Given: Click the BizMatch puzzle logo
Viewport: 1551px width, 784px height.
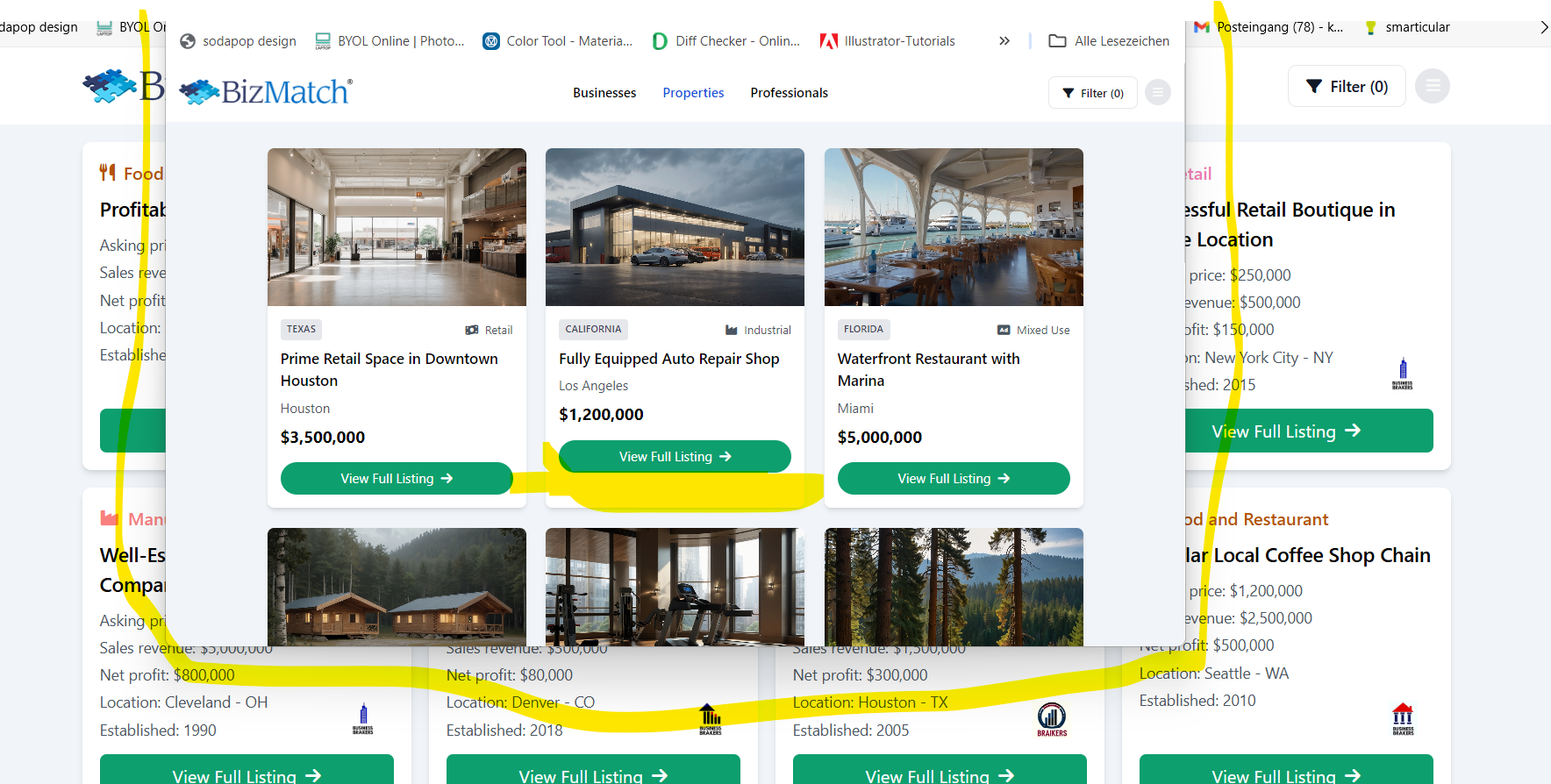Looking at the screenshot, I should pyautogui.click(x=265, y=92).
